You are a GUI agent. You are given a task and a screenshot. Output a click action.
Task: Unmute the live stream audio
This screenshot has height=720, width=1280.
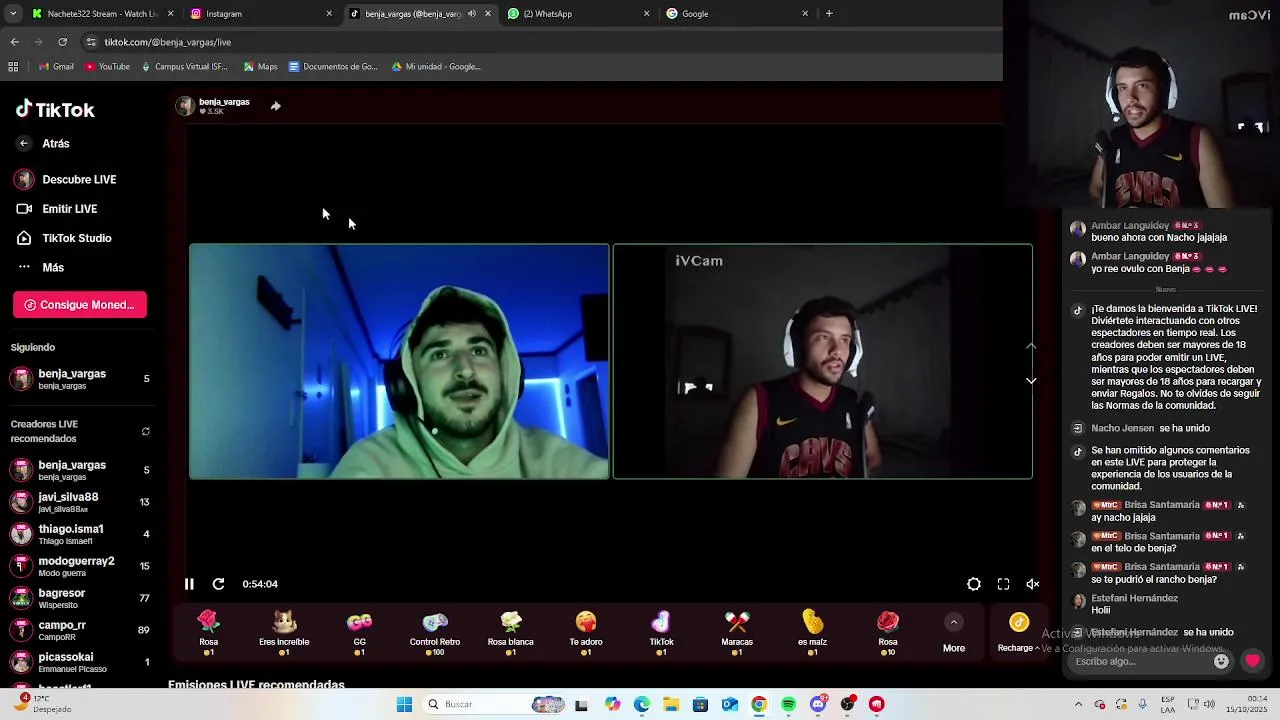[x=1033, y=584]
